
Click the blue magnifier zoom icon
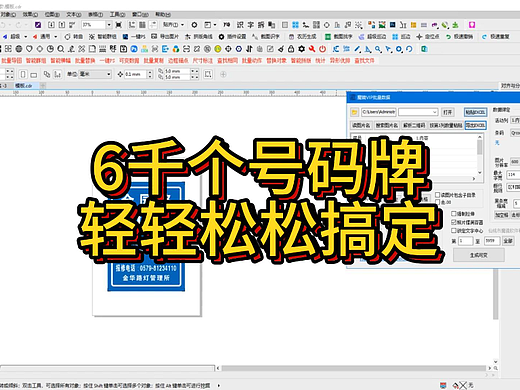point(378,49)
